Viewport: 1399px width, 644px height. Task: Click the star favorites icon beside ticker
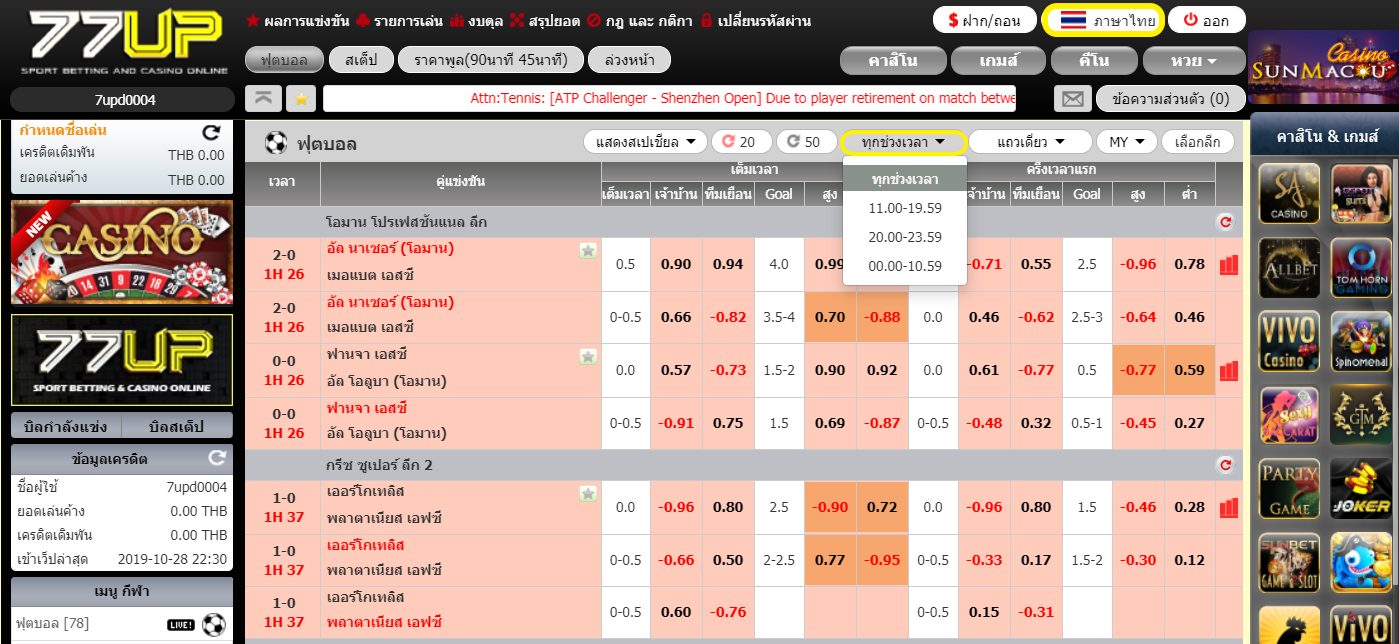(x=300, y=99)
